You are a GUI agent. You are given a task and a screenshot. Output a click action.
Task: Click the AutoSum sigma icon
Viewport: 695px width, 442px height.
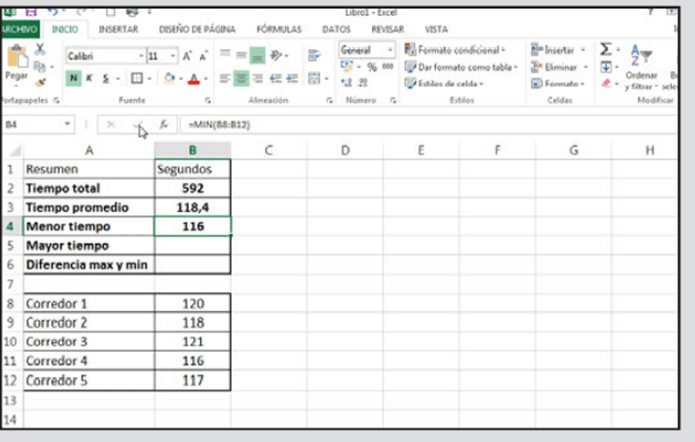[606, 49]
